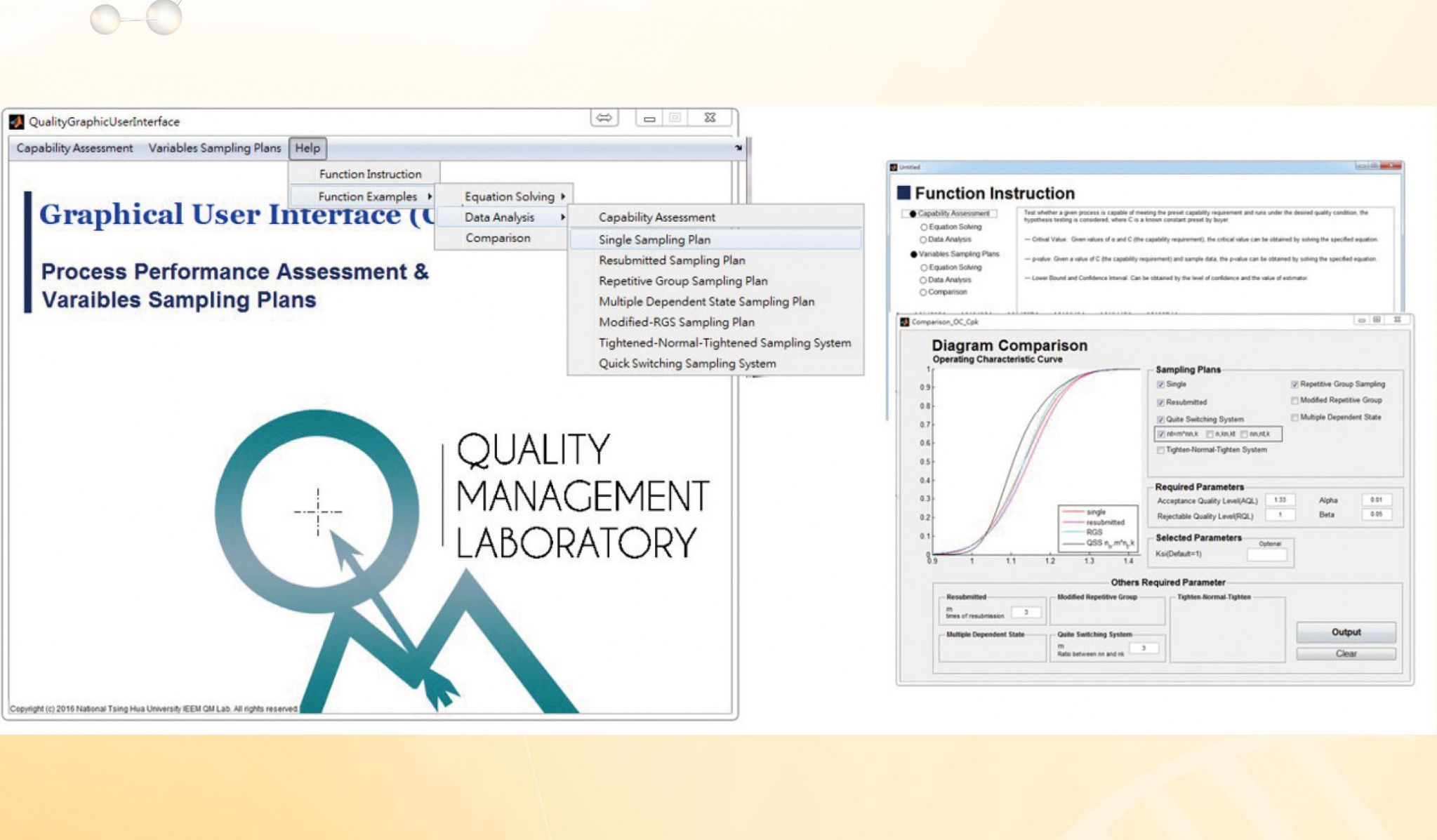Click the double-arrow dock icon in main title bar
The height and width of the screenshot is (840, 1437).
click(604, 118)
